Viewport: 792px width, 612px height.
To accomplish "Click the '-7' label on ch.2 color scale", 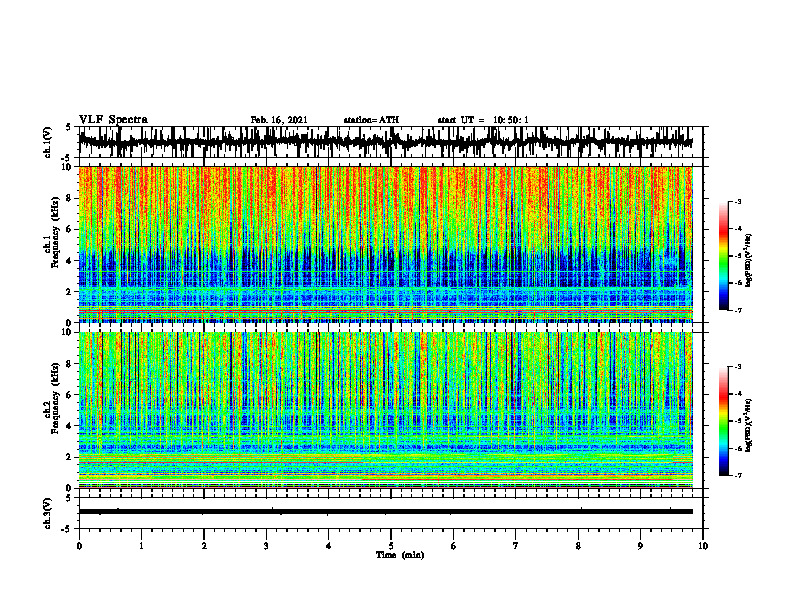I will click(737, 475).
